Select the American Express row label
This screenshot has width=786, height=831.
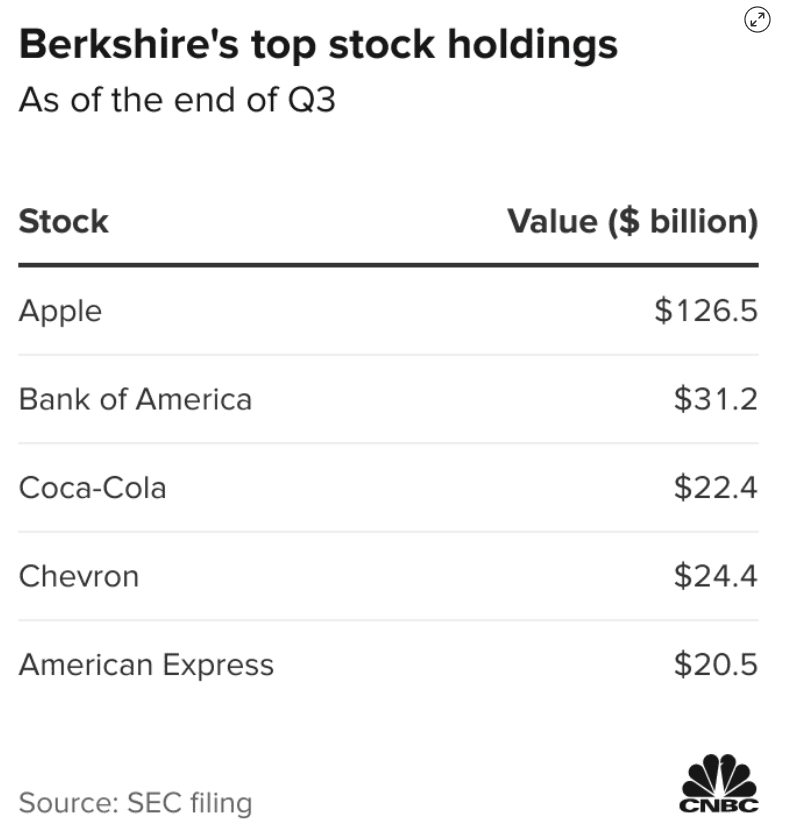[x=146, y=665]
